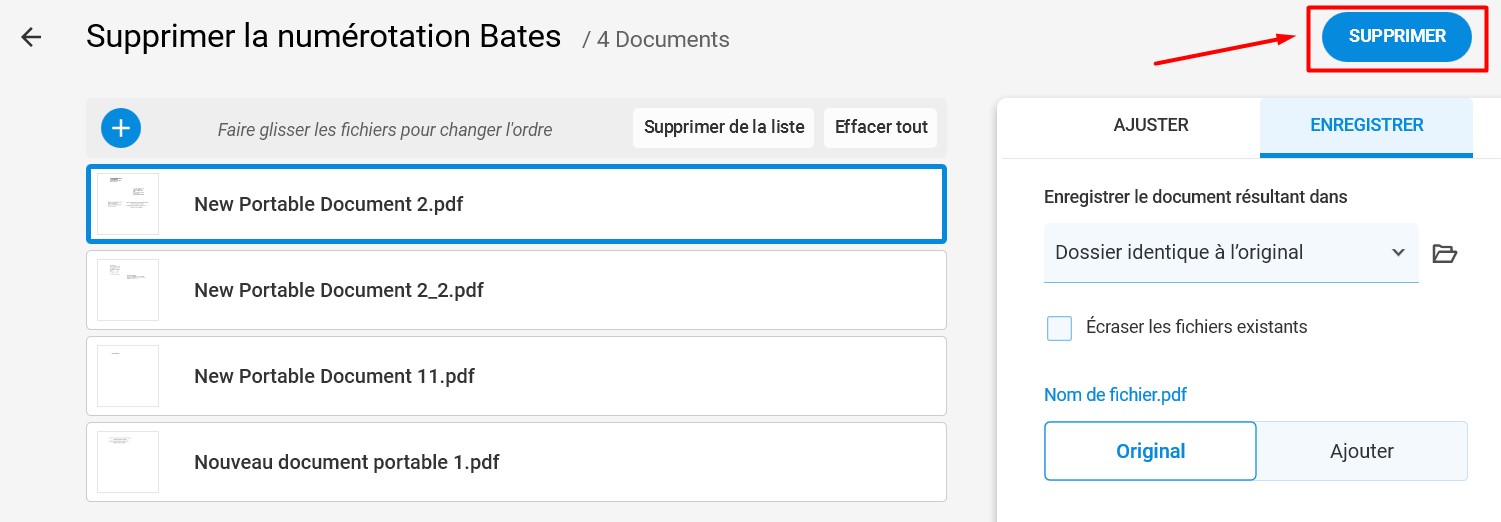
Task: Switch to the AJUSTER tab
Action: (x=1151, y=126)
